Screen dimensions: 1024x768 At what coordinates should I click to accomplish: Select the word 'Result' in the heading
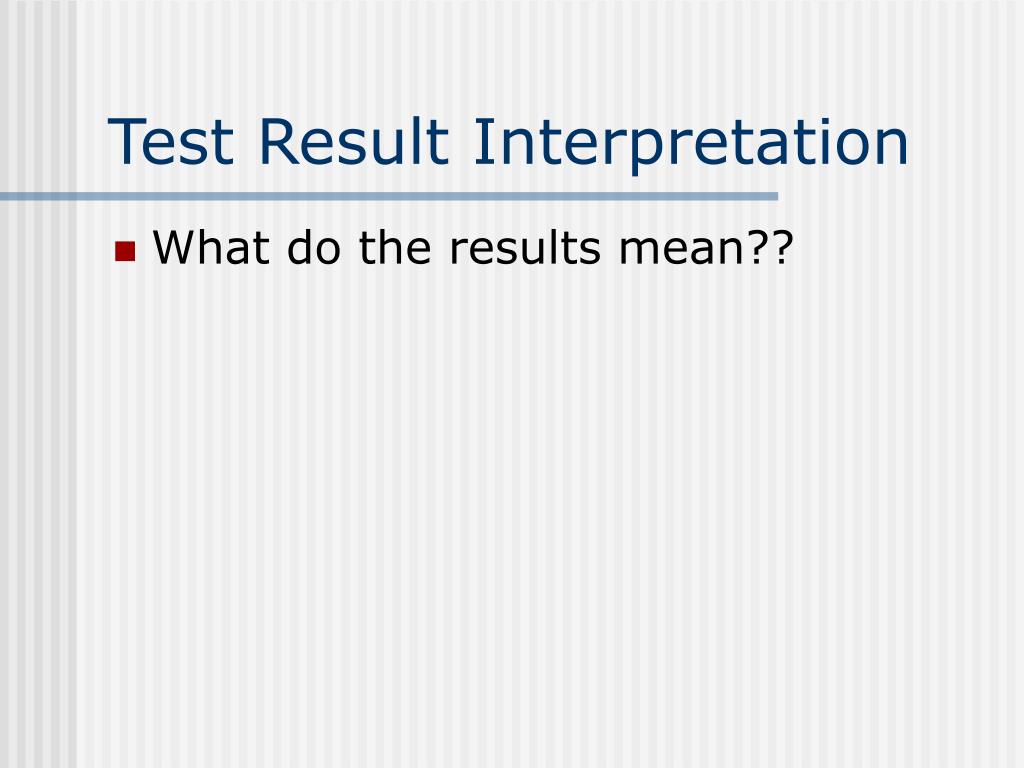pyautogui.click(x=354, y=141)
